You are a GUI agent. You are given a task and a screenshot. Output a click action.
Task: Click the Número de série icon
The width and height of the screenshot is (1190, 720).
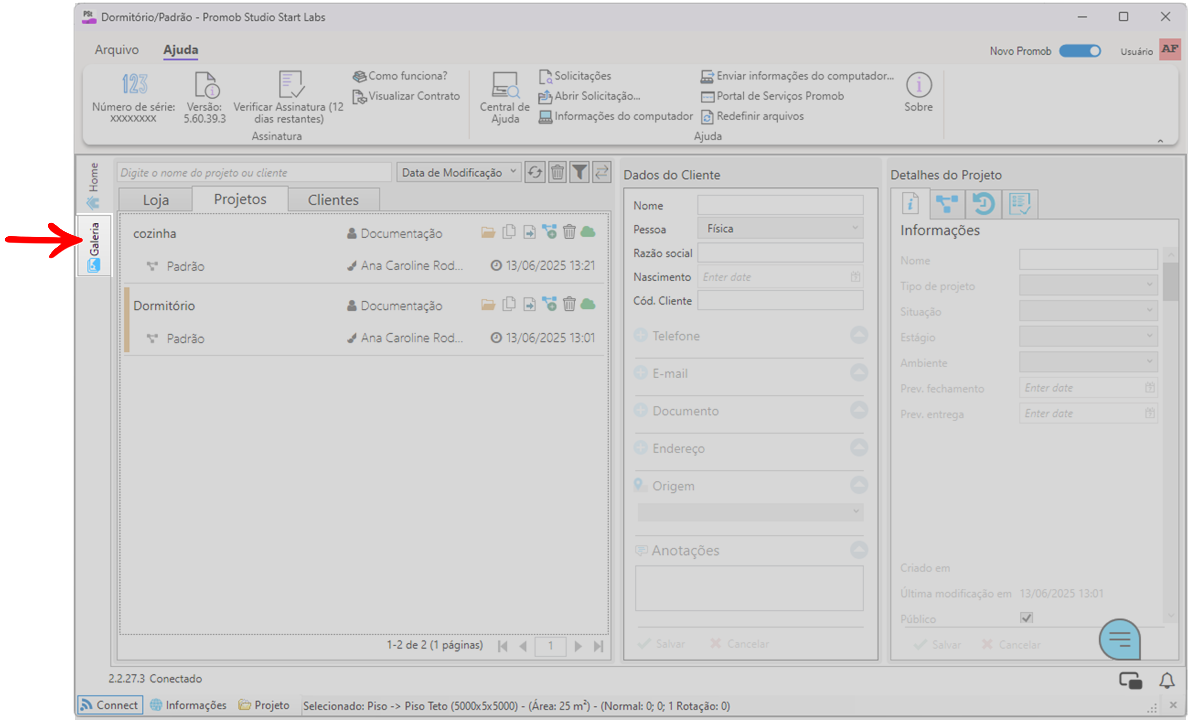point(134,83)
